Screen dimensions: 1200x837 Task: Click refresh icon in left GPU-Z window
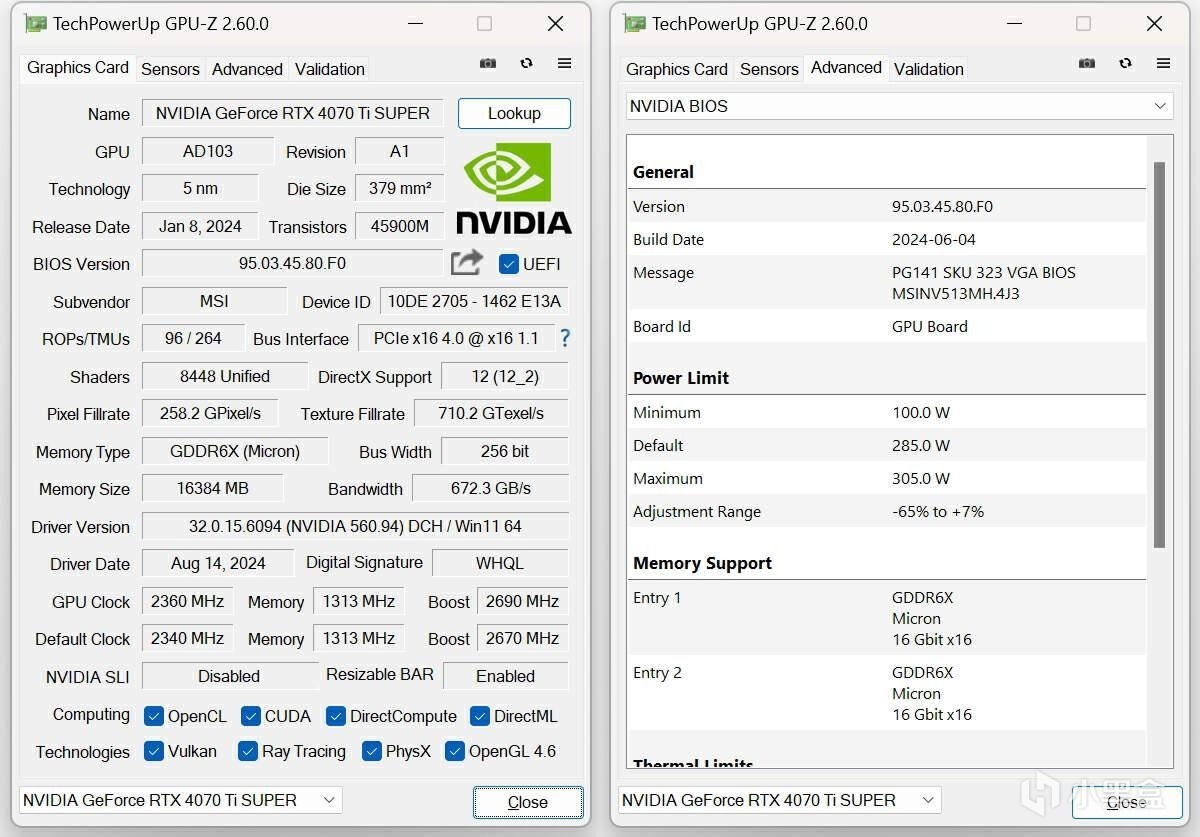click(x=526, y=63)
